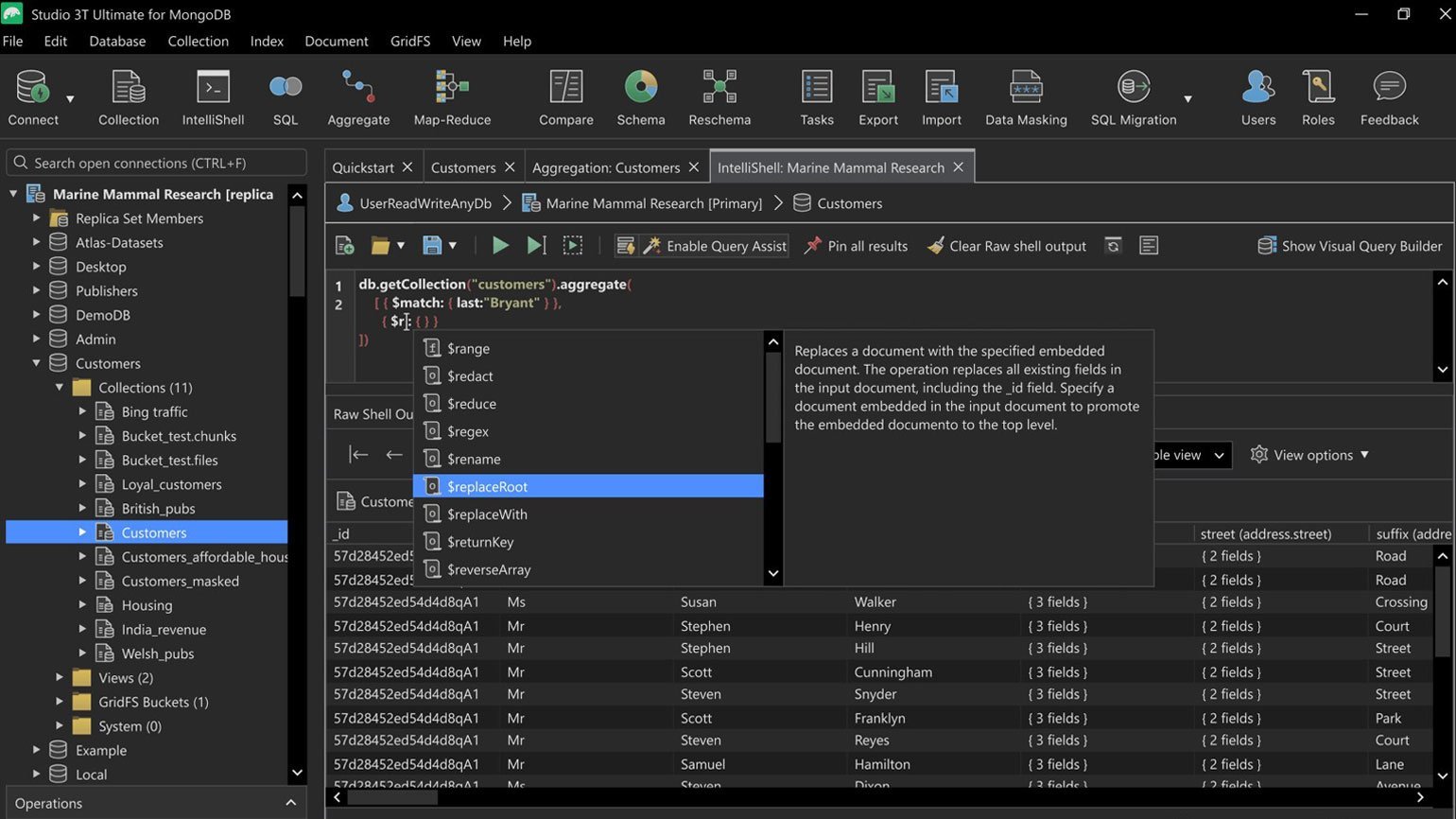Open the Connect dropdown arrow
This screenshot has width=1456, height=819.
click(x=70, y=98)
